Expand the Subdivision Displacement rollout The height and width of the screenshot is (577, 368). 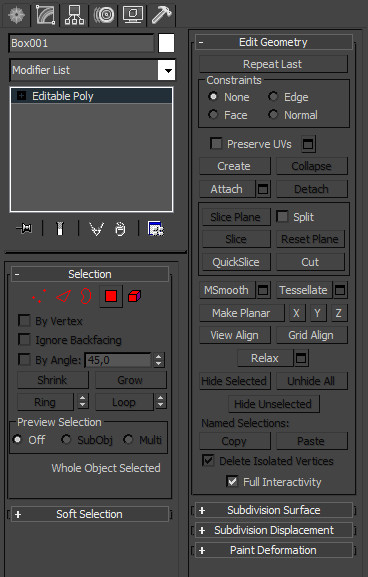click(x=274, y=530)
